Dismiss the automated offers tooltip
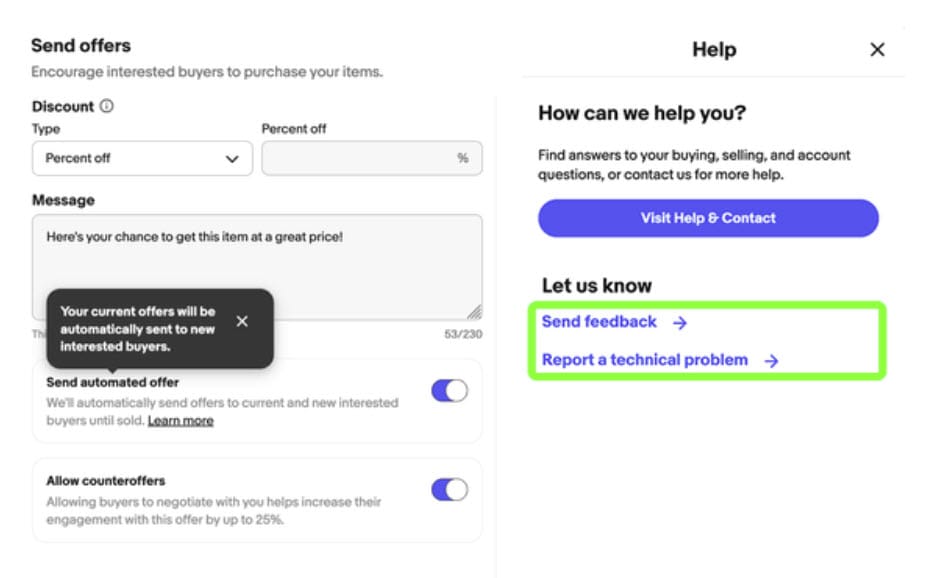The height and width of the screenshot is (578, 948). (242, 321)
